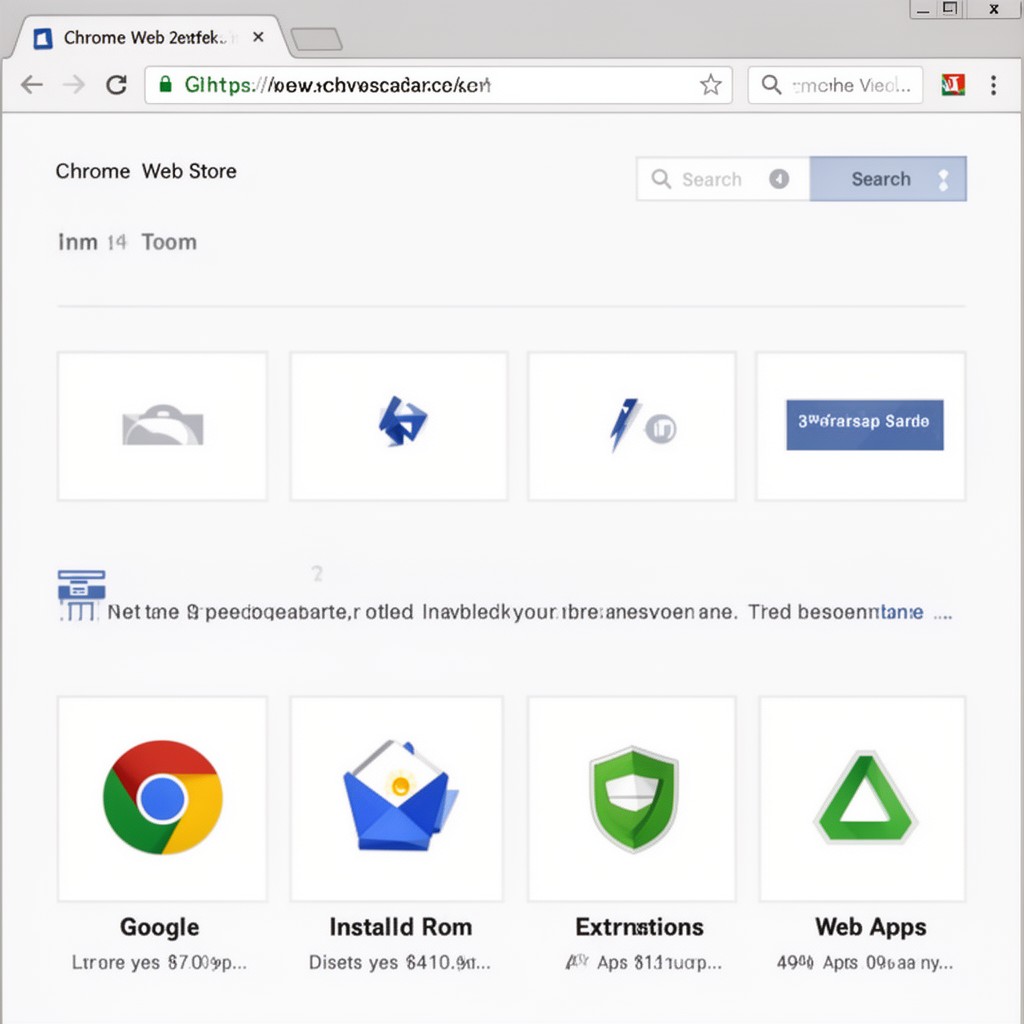Close the Chrome Web Store tab
Image resolution: width=1024 pixels, height=1024 pixels.
coord(258,37)
